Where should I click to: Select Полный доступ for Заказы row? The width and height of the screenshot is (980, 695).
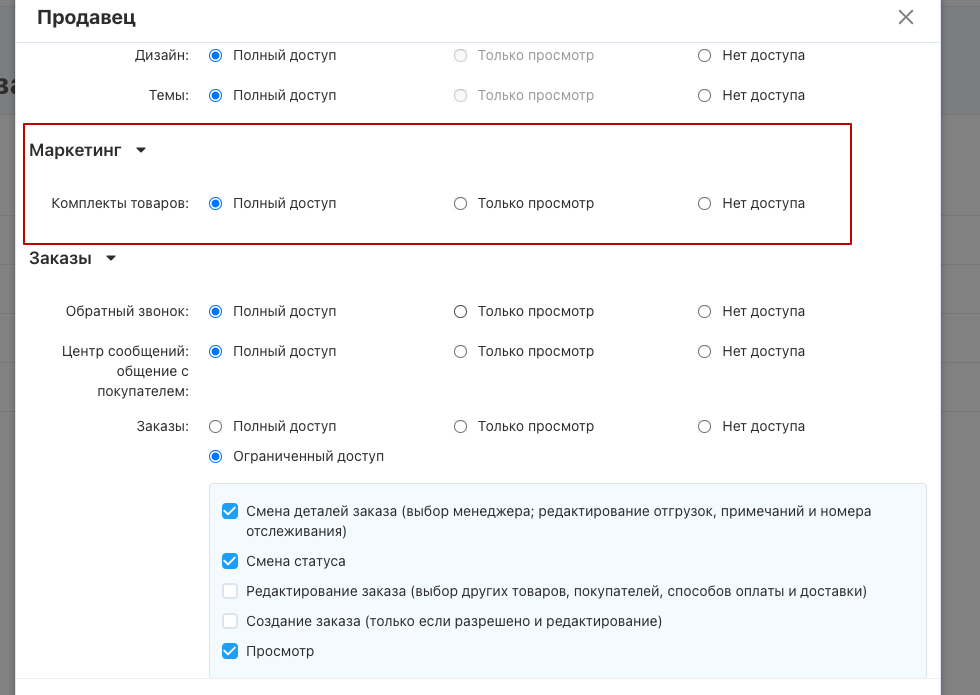[216, 426]
